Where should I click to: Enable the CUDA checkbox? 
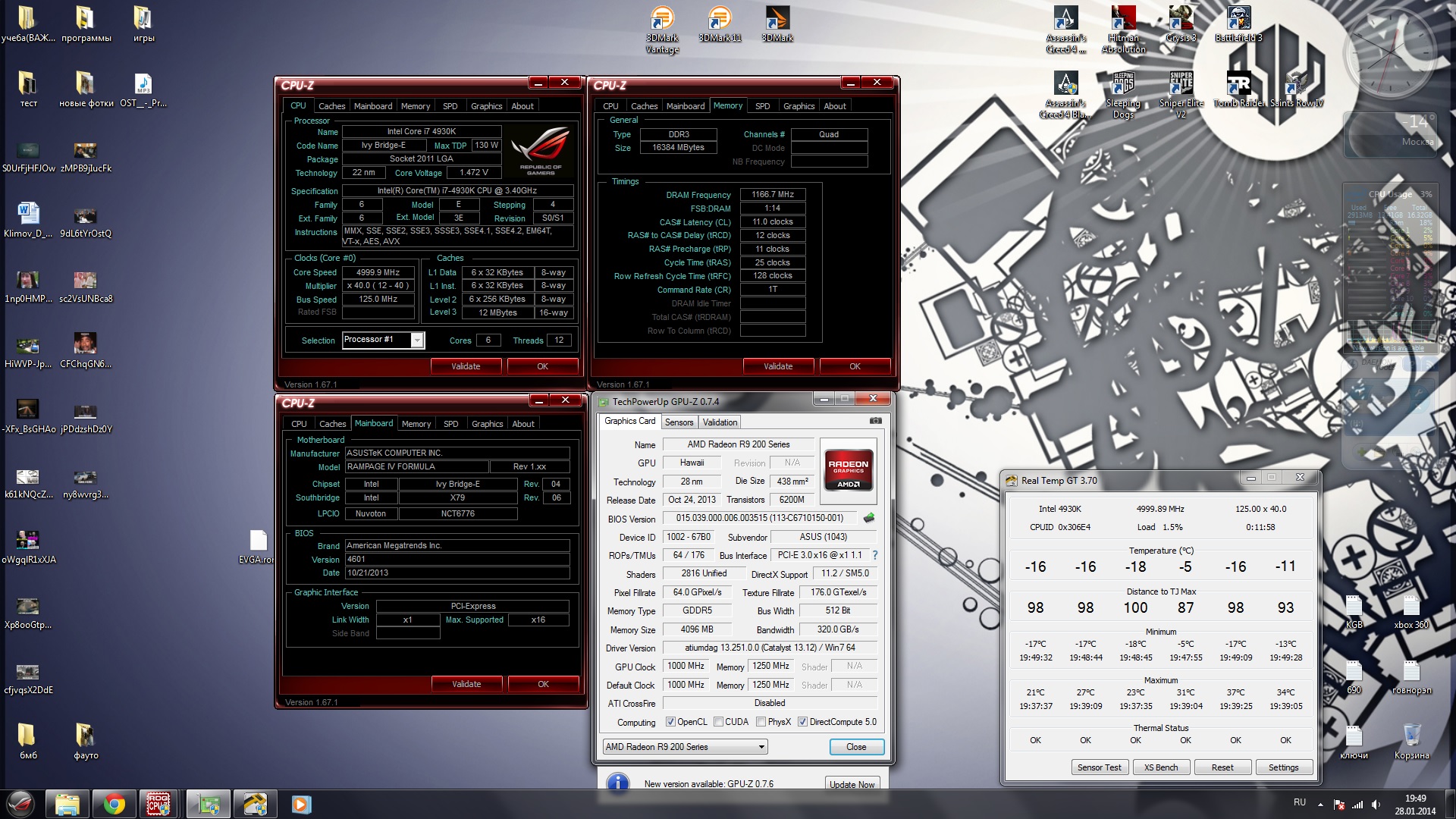click(718, 722)
